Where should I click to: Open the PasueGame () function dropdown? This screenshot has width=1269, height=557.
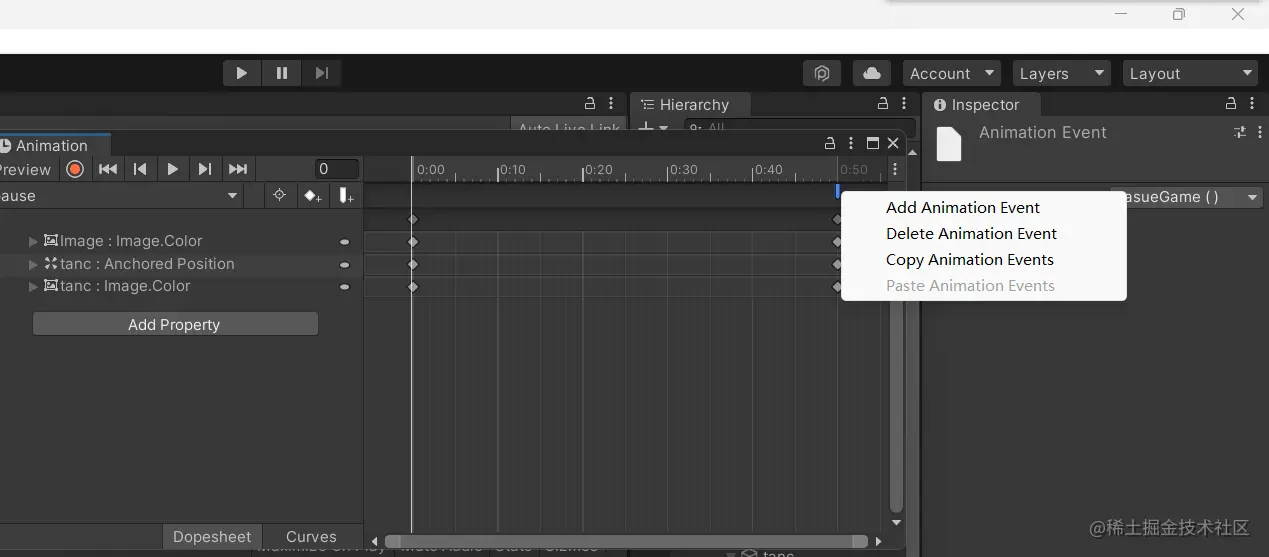coord(1187,197)
